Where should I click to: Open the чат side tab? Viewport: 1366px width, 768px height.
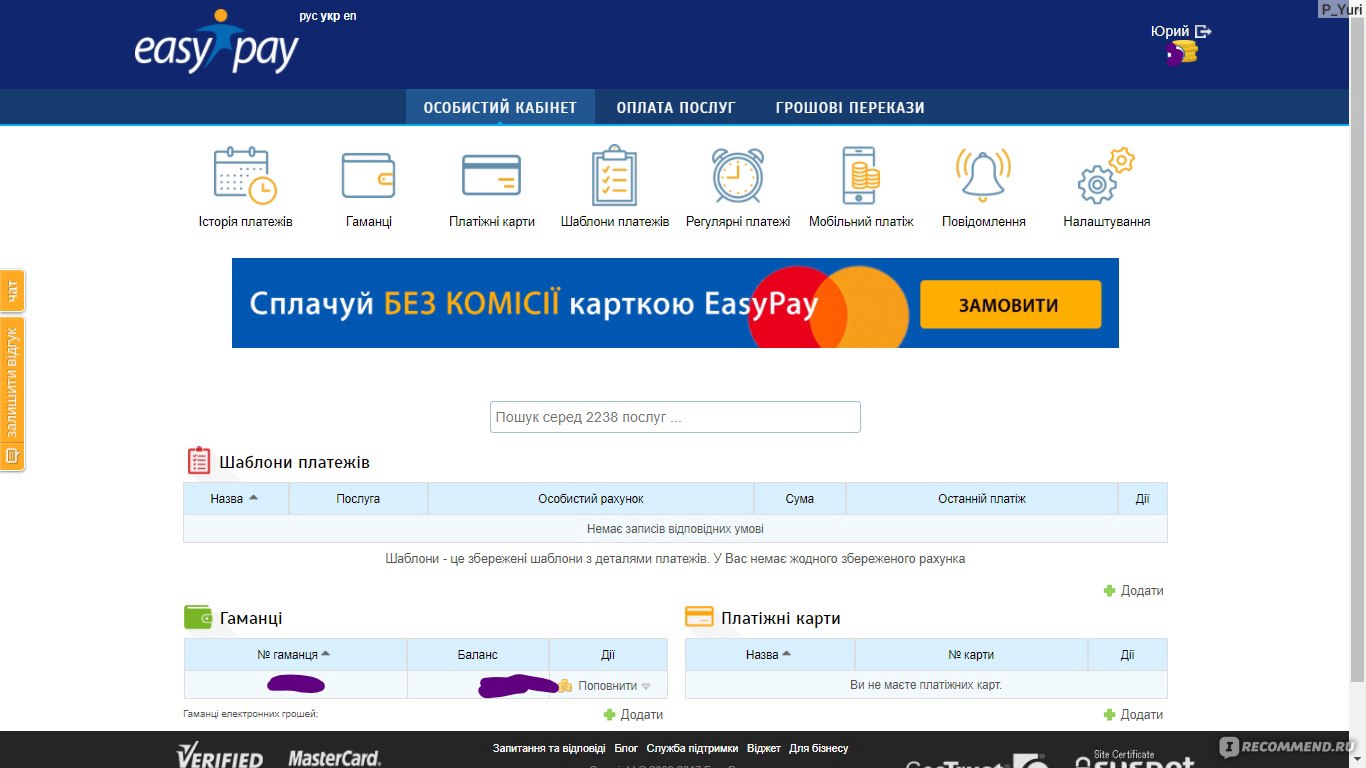[x=12, y=291]
